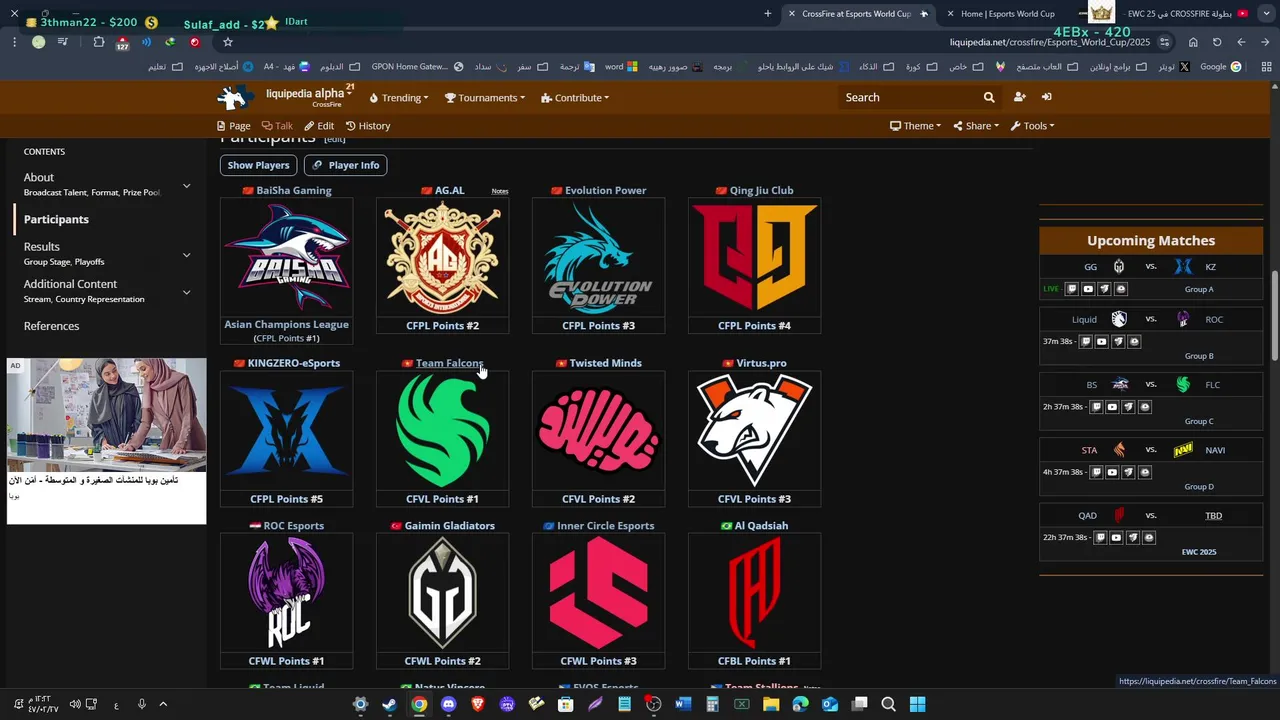Image resolution: width=1280 pixels, height=720 pixels.
Task: Open the Gaimin Gladiators team link
Action: click(449, 526)
